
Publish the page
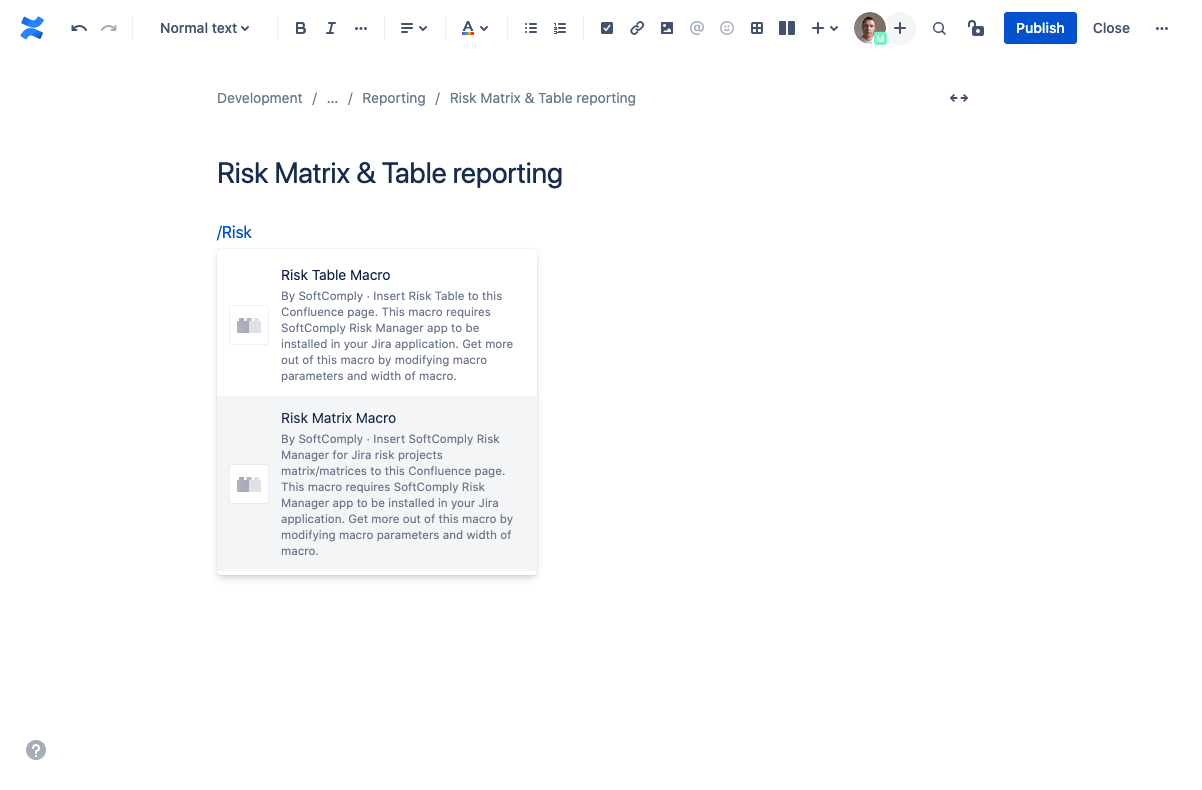point(1040,28)
